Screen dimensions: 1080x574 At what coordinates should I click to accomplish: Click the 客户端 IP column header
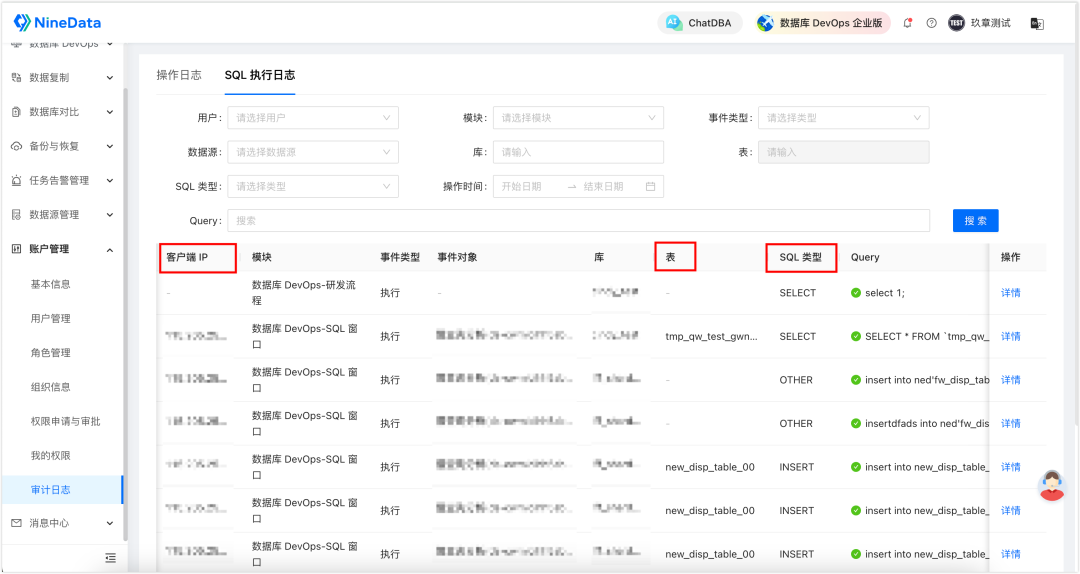point(187,257)
